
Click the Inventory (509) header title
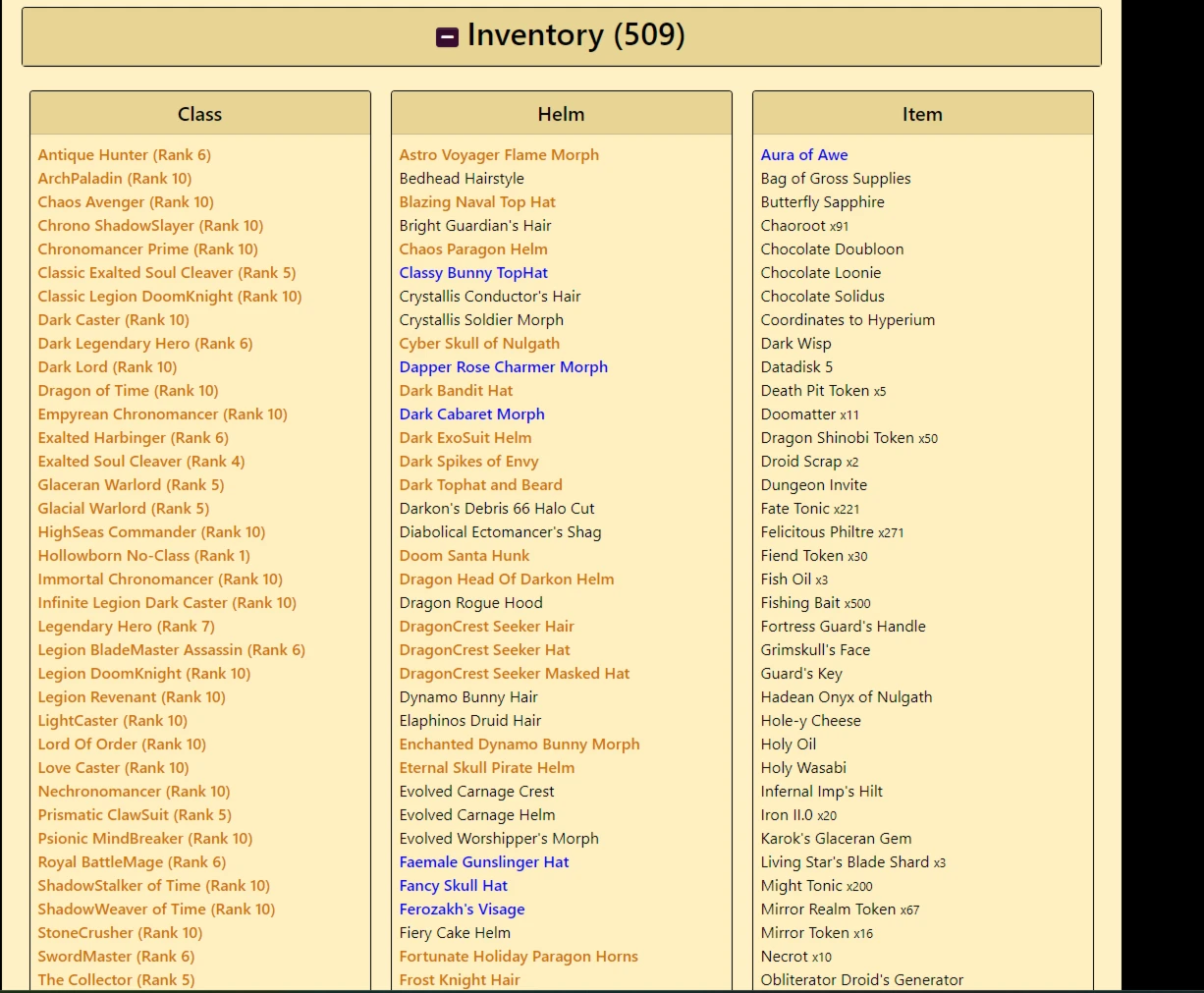tap(575, 35)
